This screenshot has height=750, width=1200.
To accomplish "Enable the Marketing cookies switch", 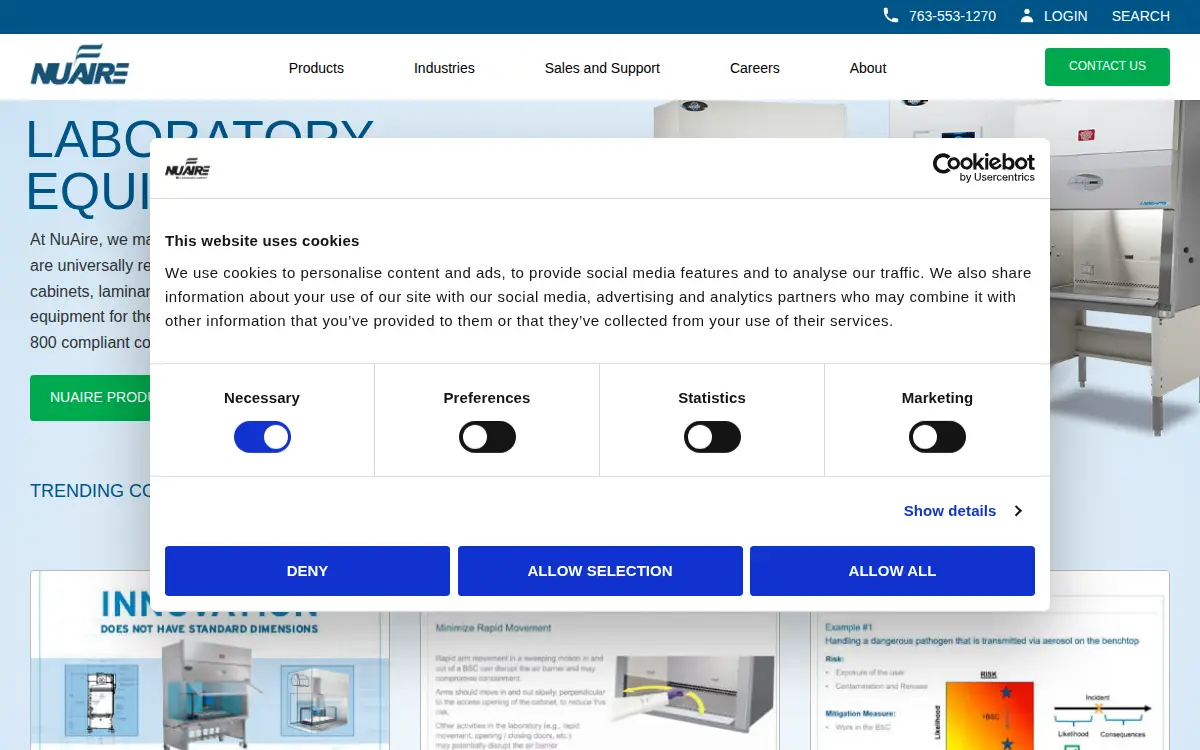I will (x=937, y=437).
